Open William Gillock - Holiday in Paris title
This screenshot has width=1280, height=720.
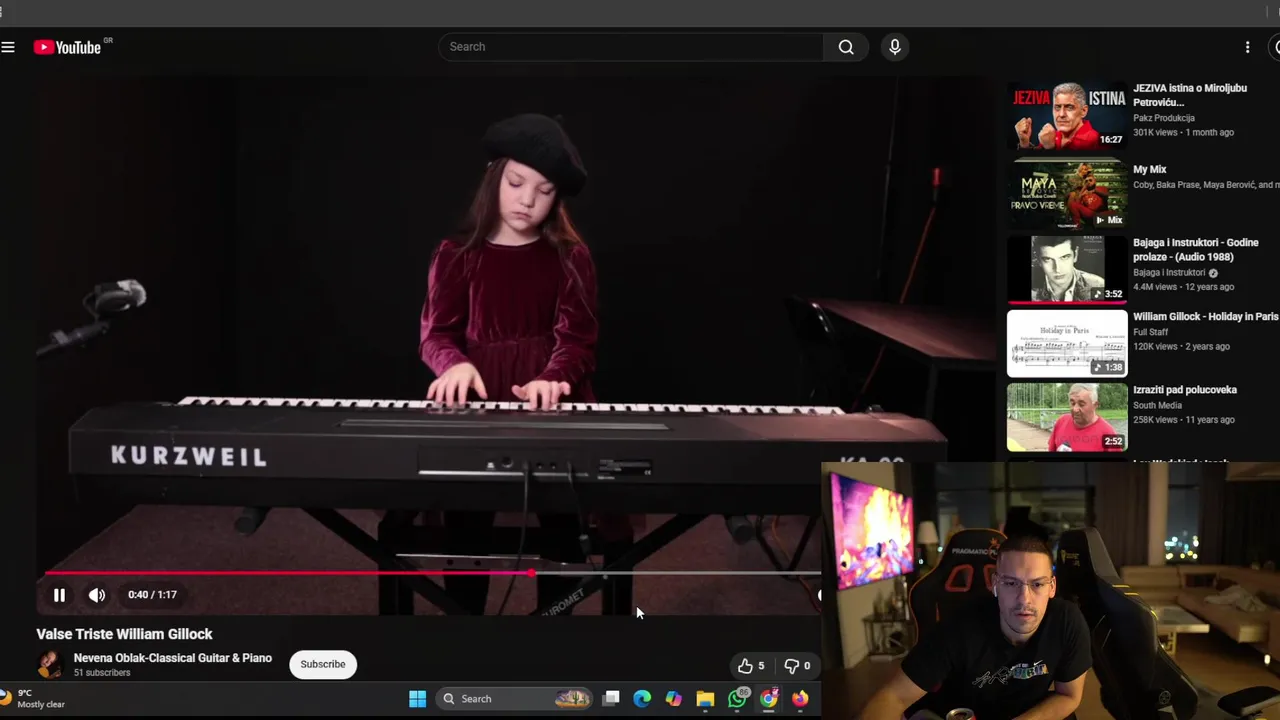pos(1205,317)
